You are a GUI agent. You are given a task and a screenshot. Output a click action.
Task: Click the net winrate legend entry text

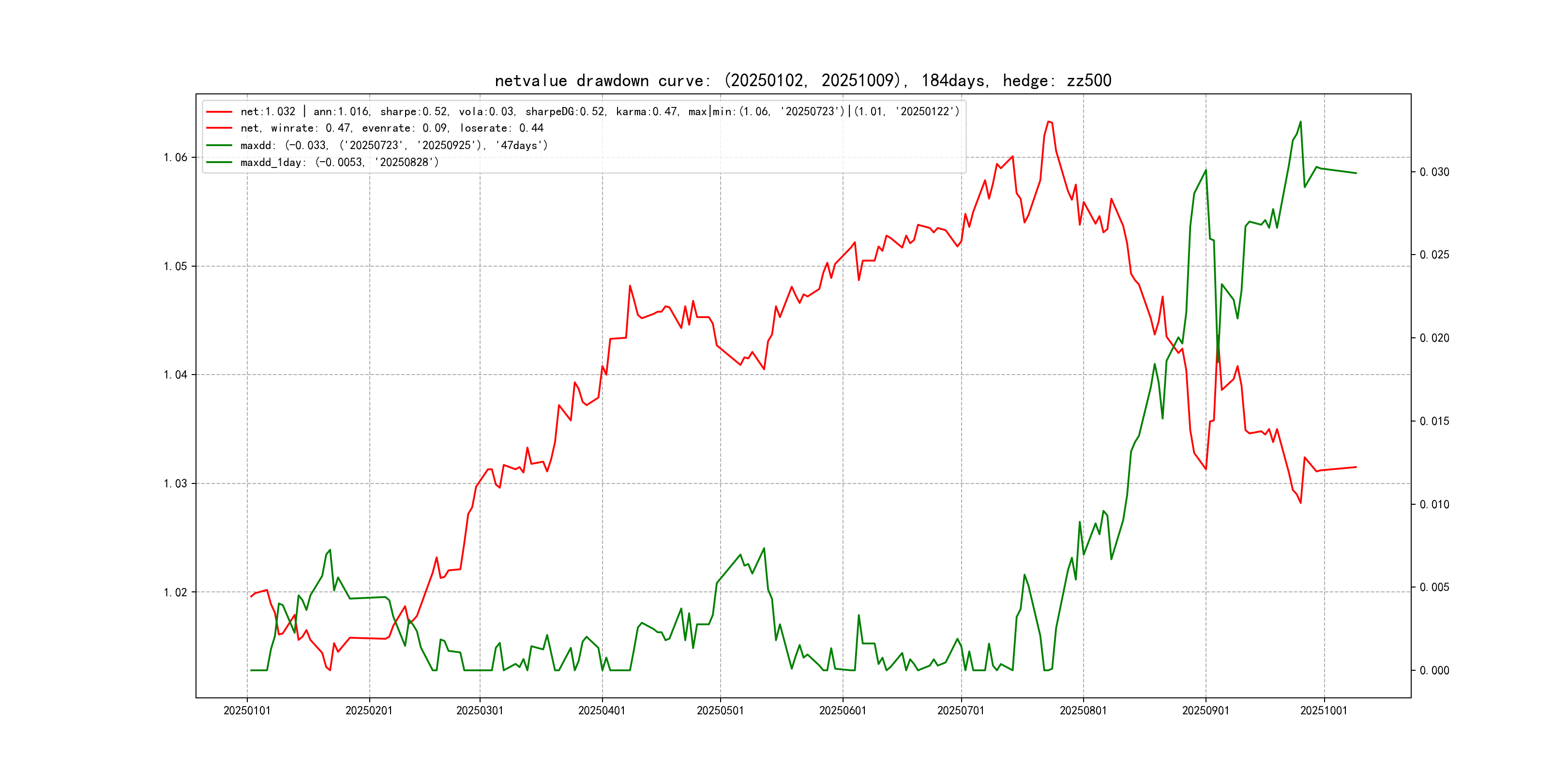click(392, 128)
